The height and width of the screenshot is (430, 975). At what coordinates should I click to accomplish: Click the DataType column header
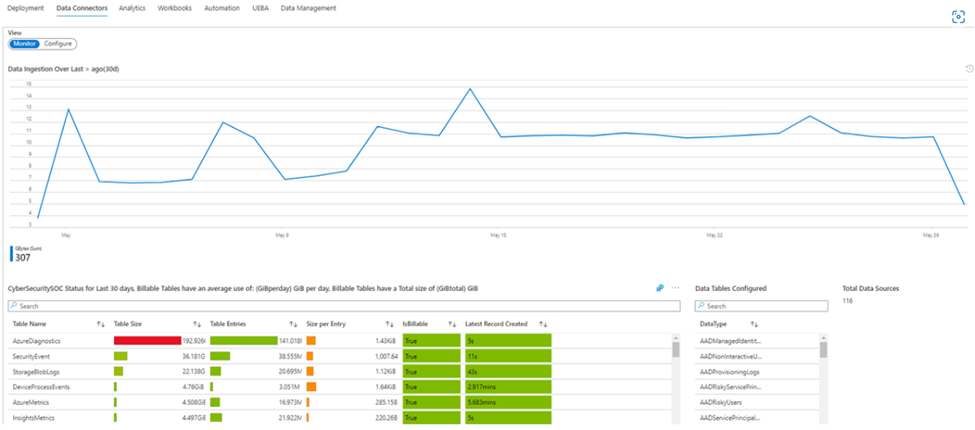pyautogui.click(x=713, y=324)
